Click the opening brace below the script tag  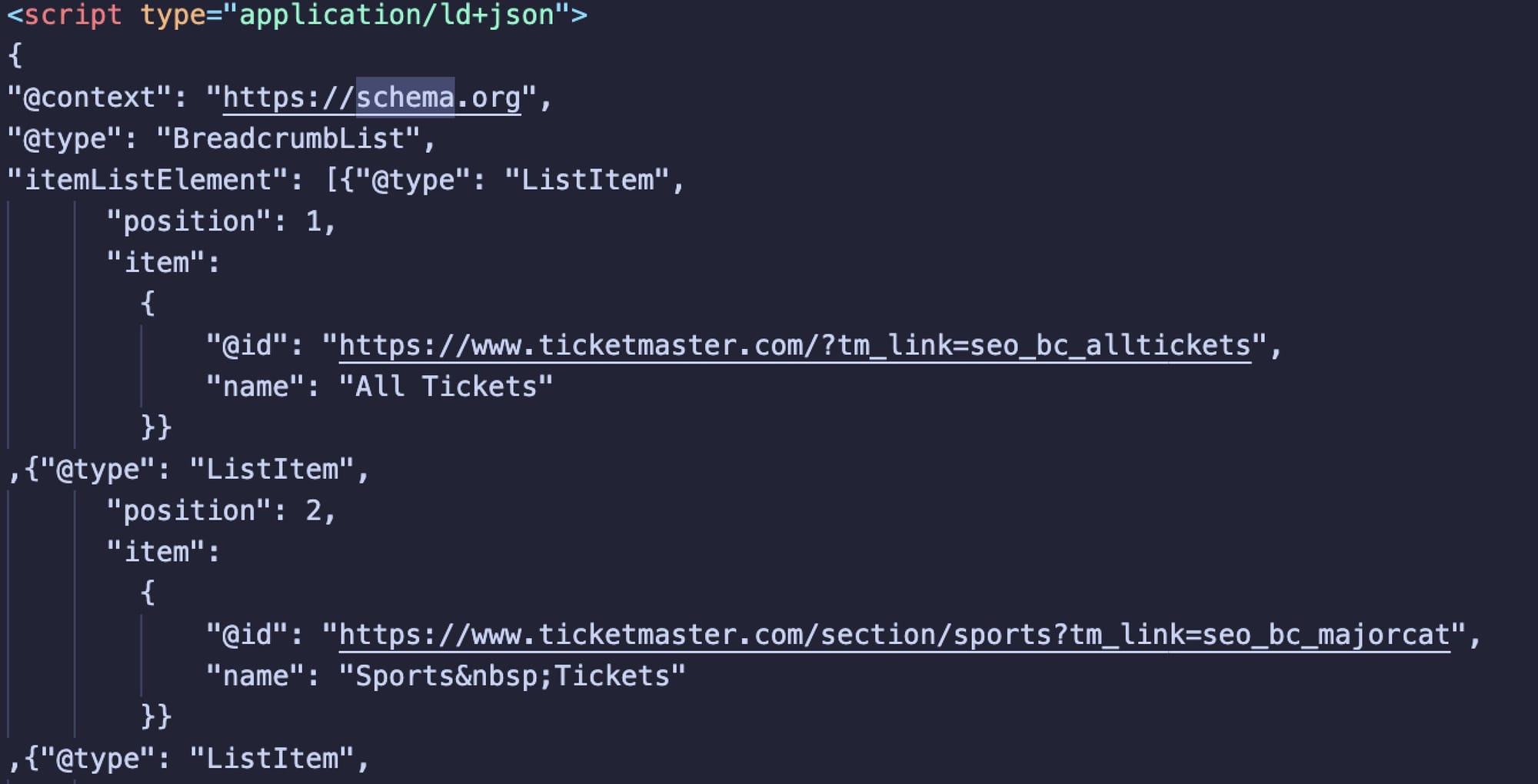[15, 55]
